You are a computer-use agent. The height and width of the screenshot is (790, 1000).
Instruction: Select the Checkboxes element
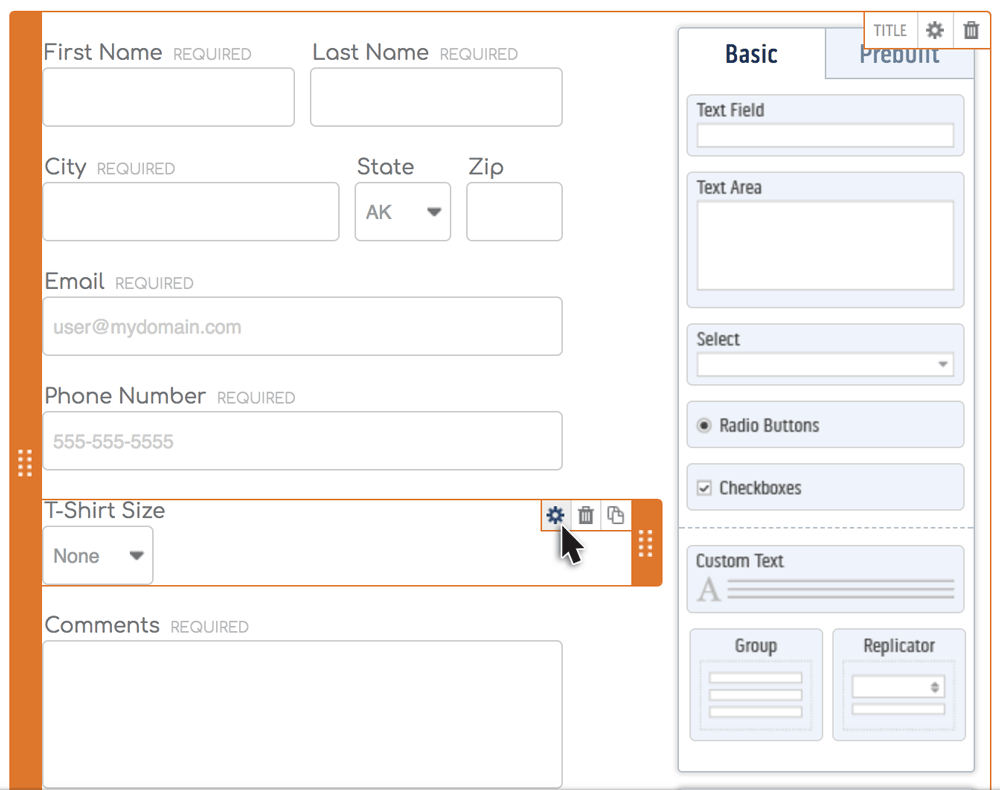[825, 487]
